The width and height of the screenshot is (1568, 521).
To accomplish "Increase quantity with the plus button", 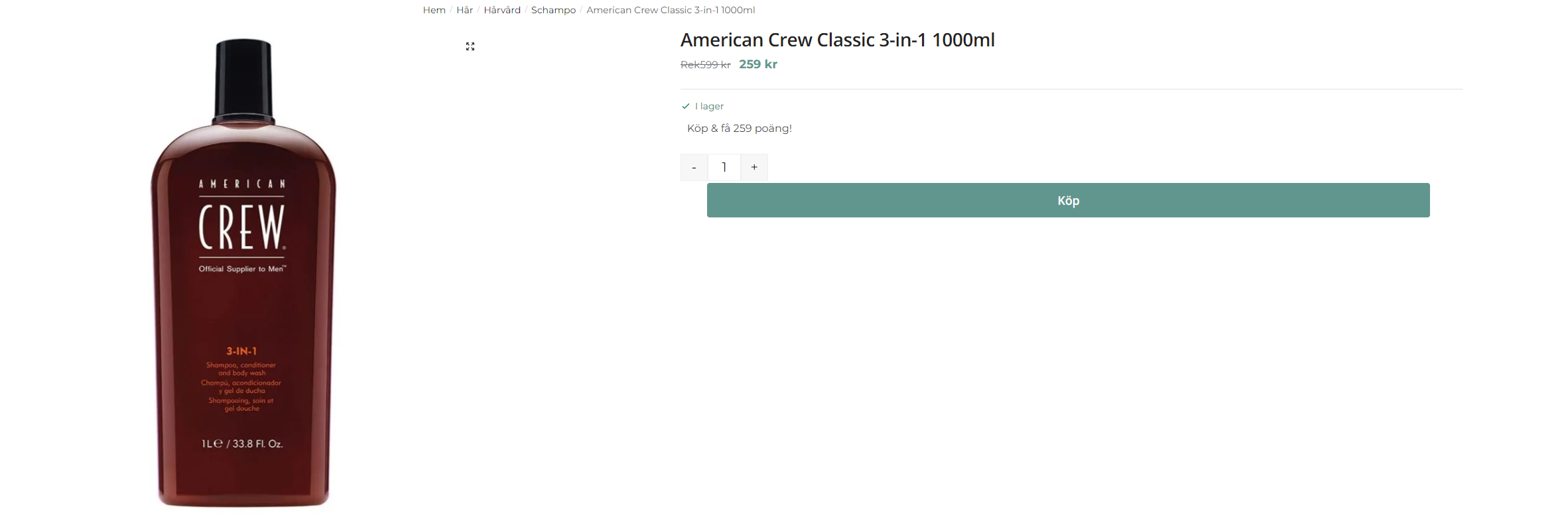I will pos(754,167).
